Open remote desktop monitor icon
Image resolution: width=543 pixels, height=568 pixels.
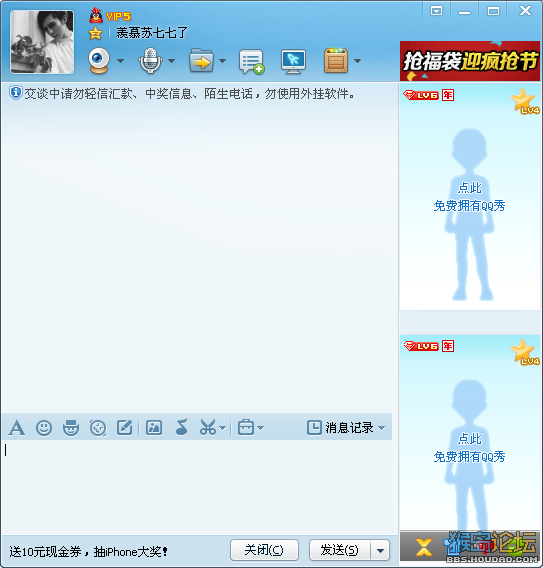tap(293, 61)
